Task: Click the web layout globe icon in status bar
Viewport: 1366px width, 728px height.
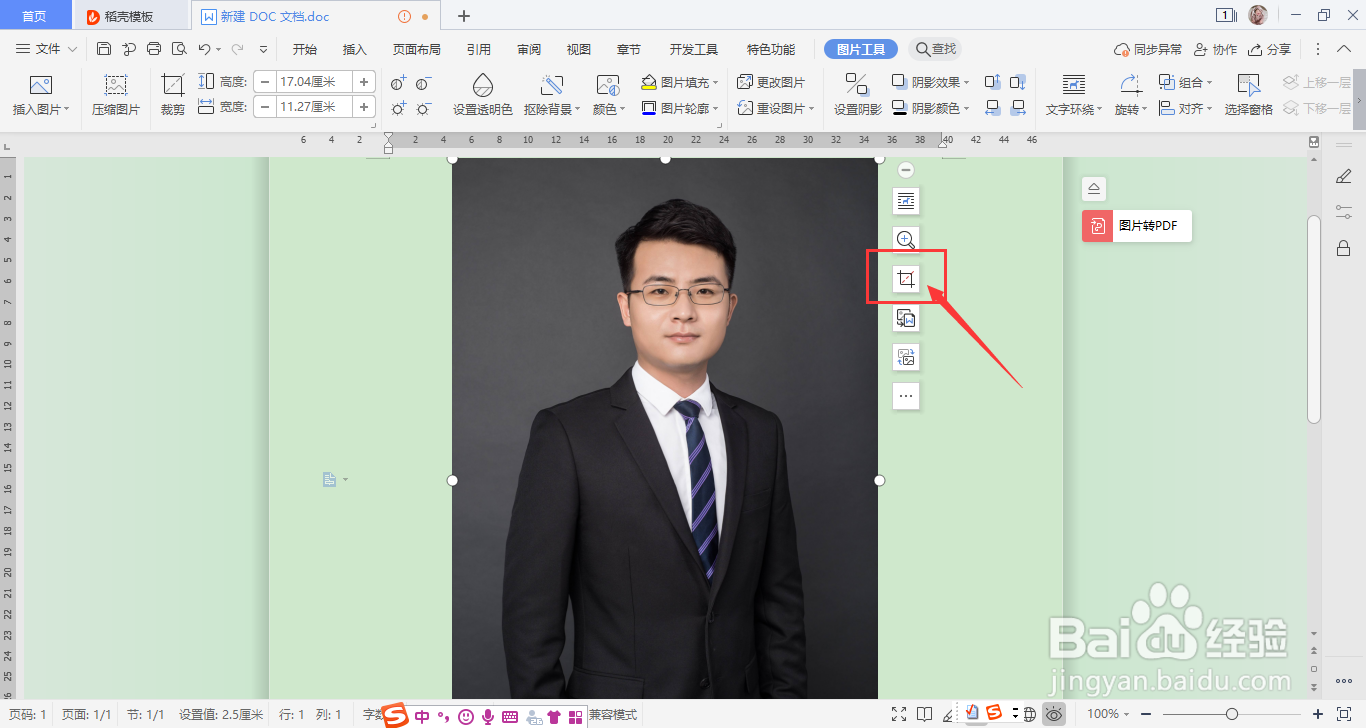Action: click(1029, 714)
